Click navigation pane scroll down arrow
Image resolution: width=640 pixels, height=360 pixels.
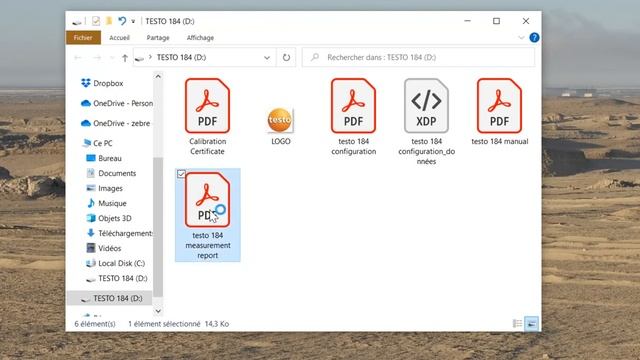click(x=158, y=311)
